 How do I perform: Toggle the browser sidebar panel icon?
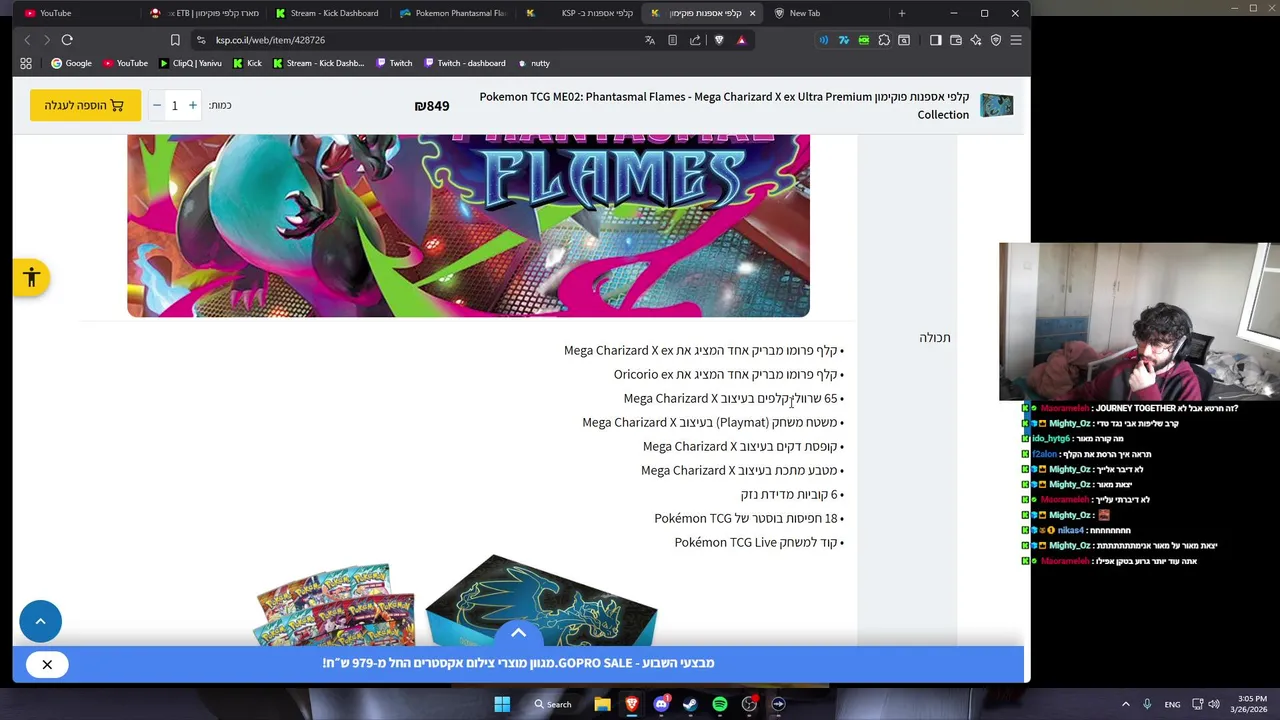(935, 40)
